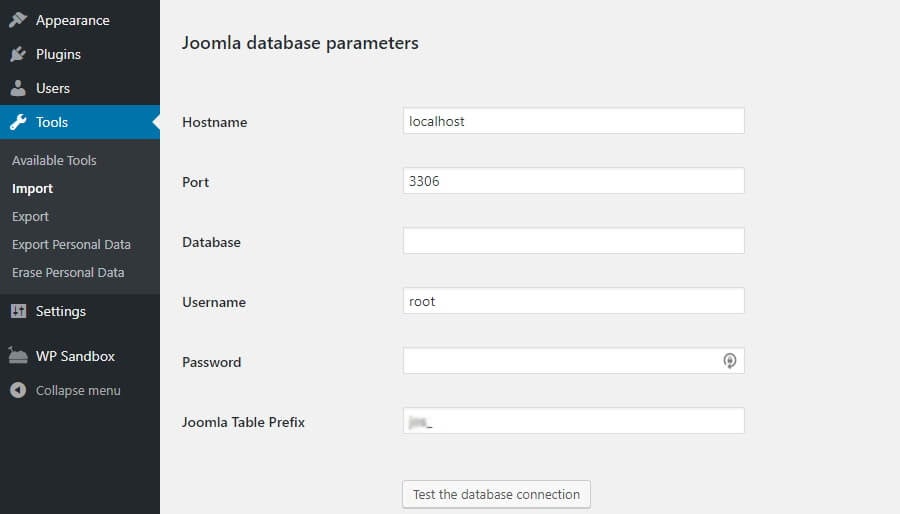Go to Export Personal Data

pyautogui.click(x=71, y=244)
